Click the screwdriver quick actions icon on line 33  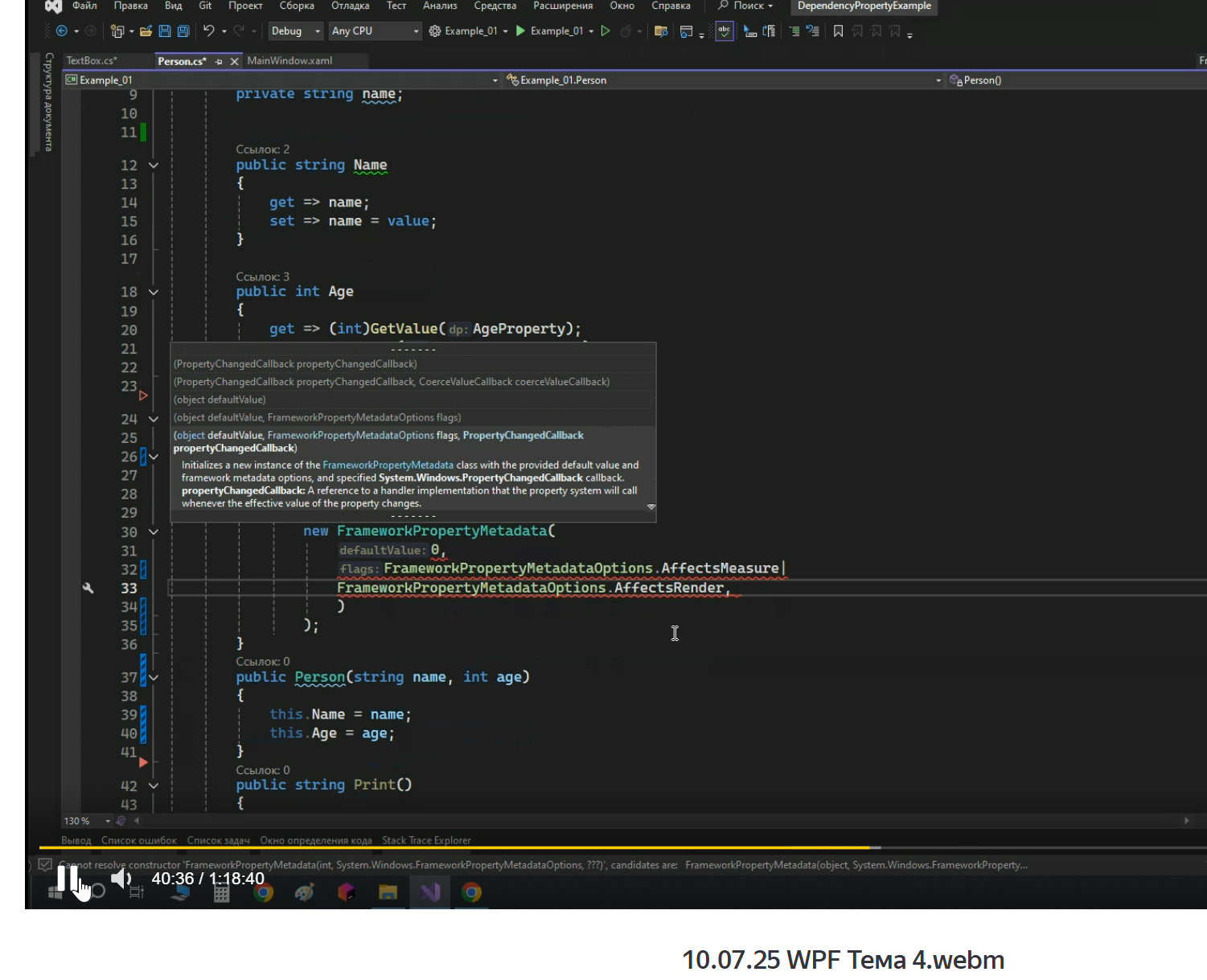click(x=88, y=588)
